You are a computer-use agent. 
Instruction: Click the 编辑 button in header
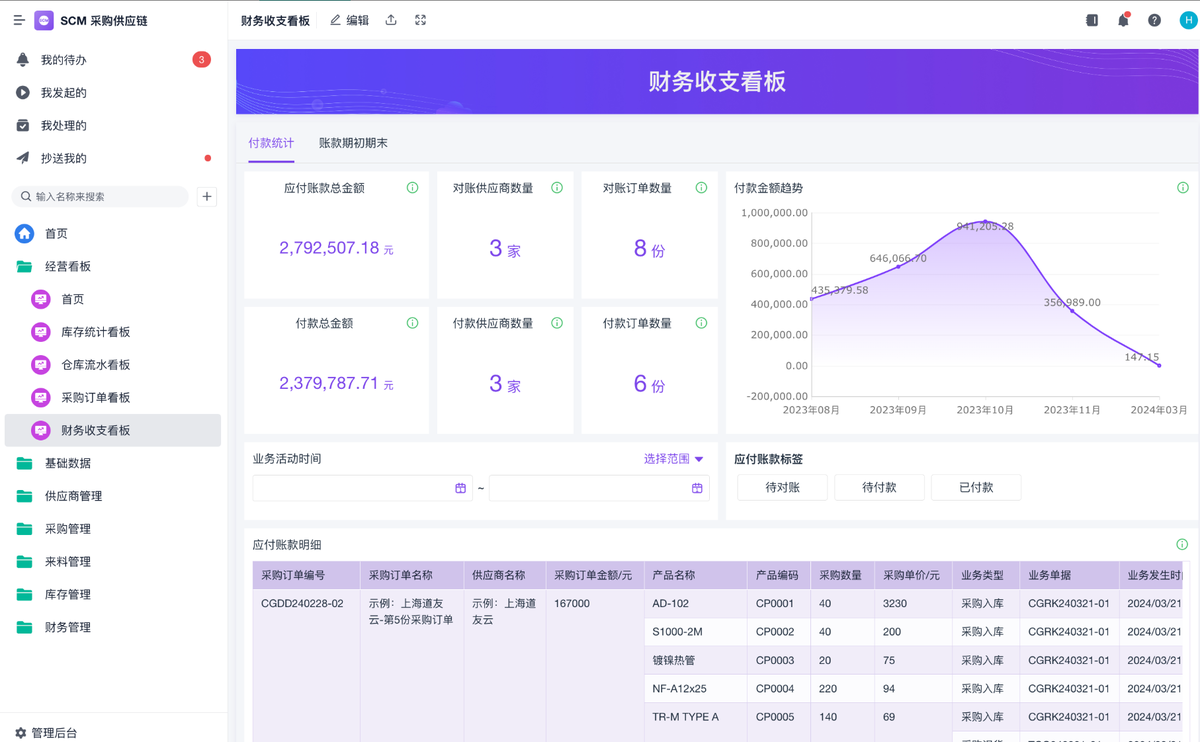coord(349,20)
